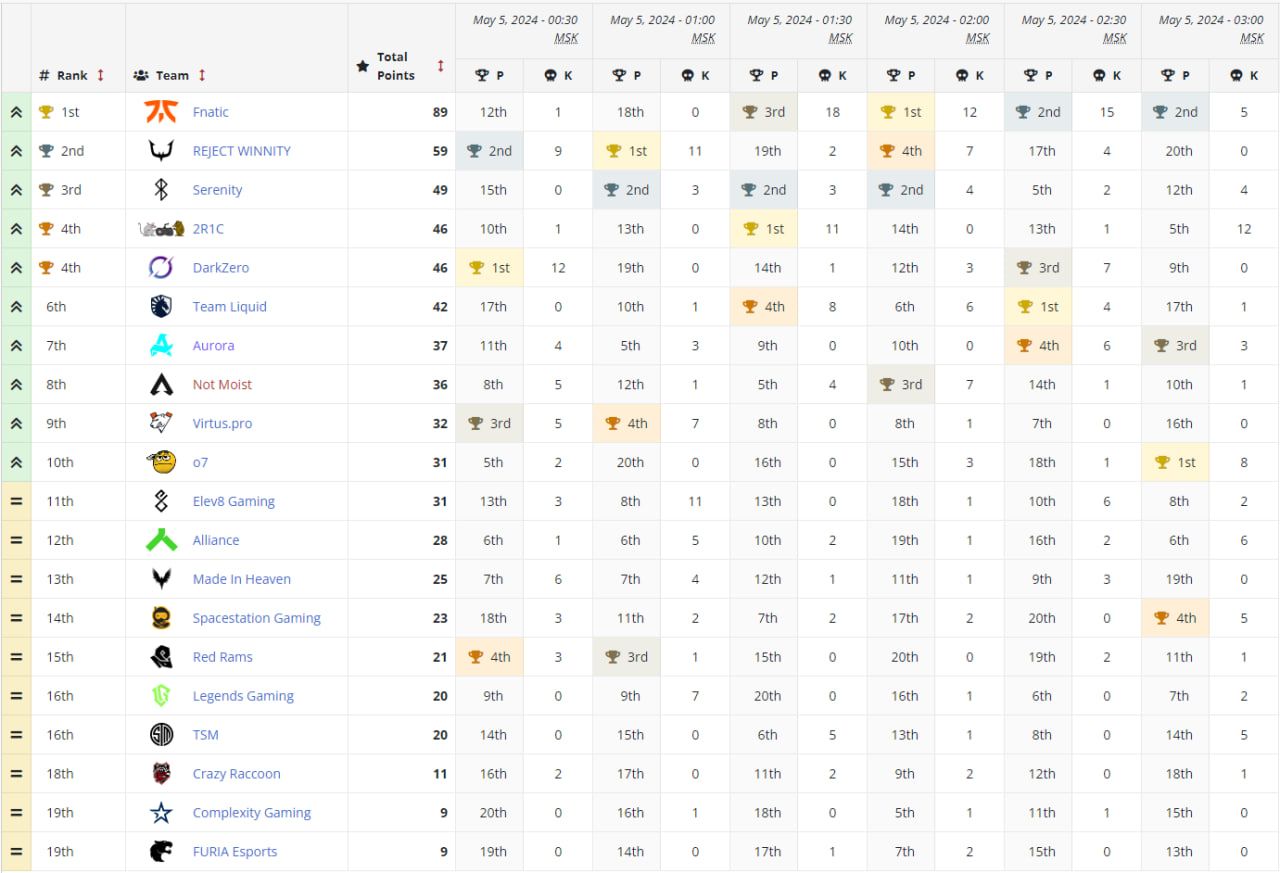Click the REJECT WINNITY logo icon
The height and width of the screenshot is (873, 1280).
click(x=161, y=151)
